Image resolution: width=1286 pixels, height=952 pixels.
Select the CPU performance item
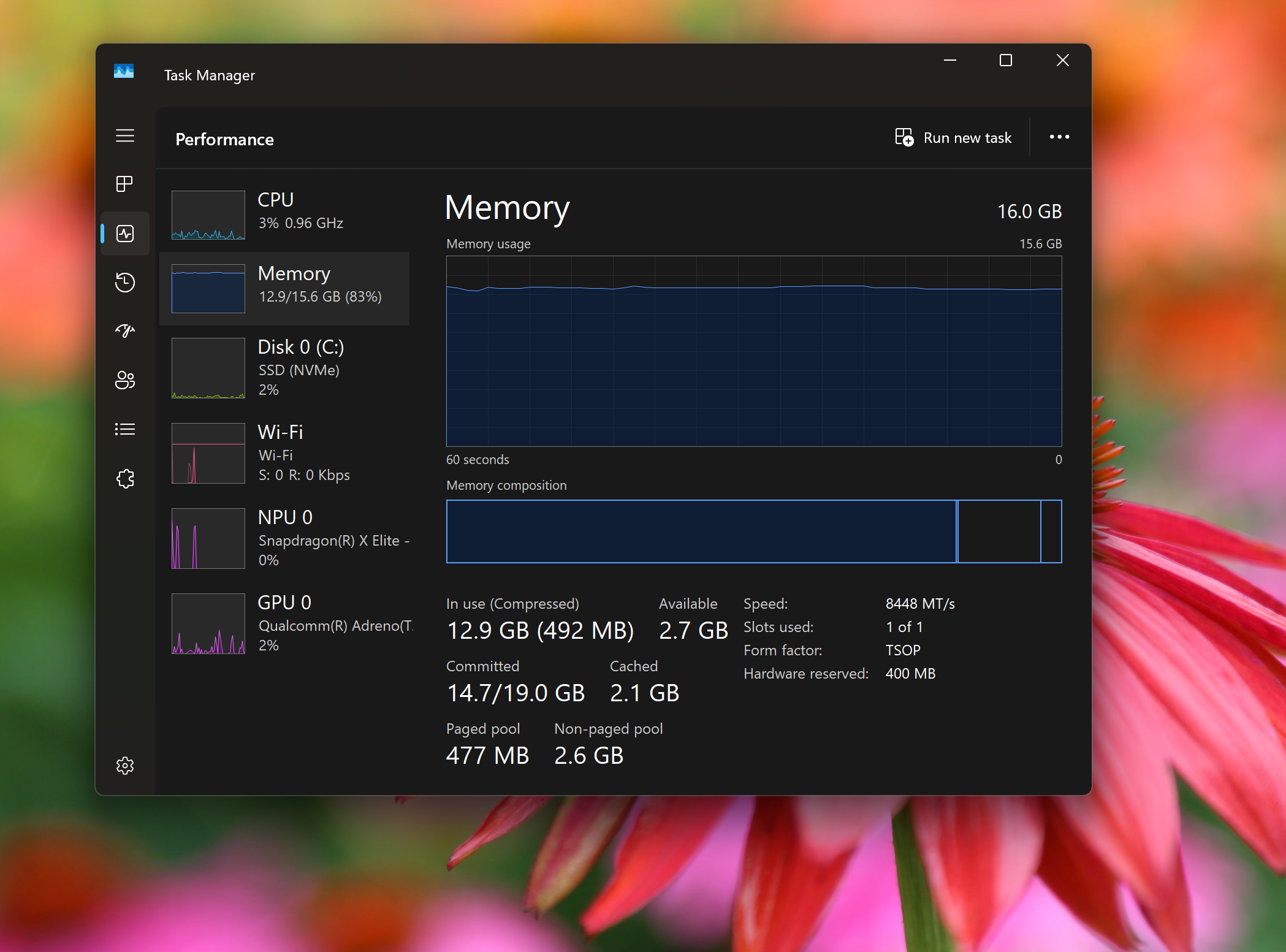click(284, 214)
